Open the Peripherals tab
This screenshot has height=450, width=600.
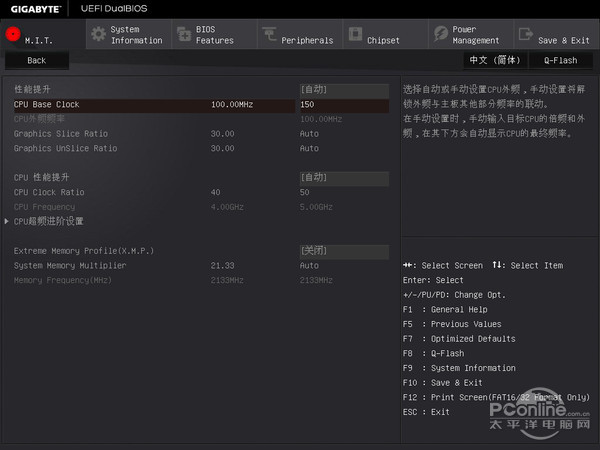pos(300,34)
